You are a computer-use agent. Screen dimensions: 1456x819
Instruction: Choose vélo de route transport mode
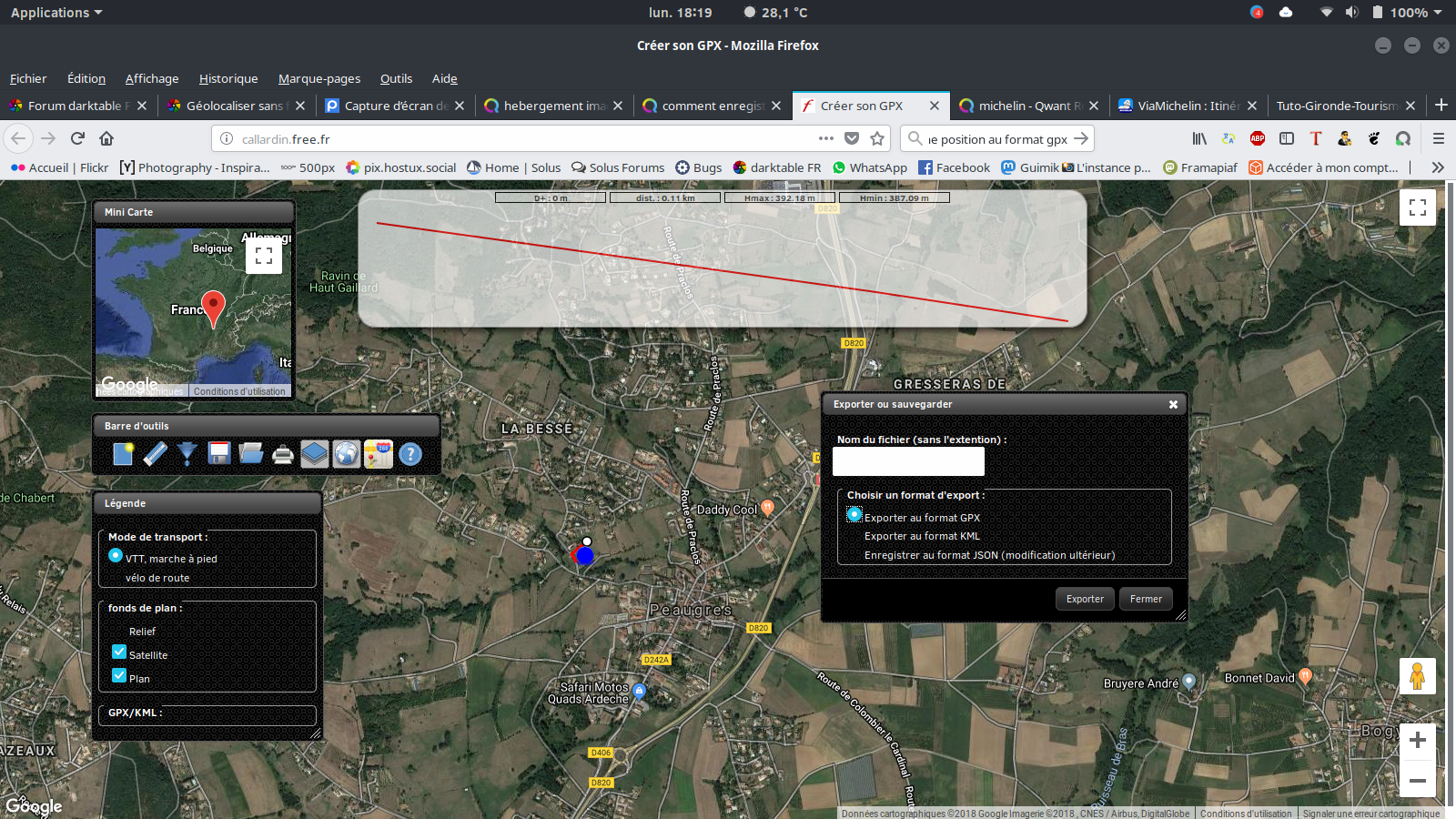click(157, 578)
